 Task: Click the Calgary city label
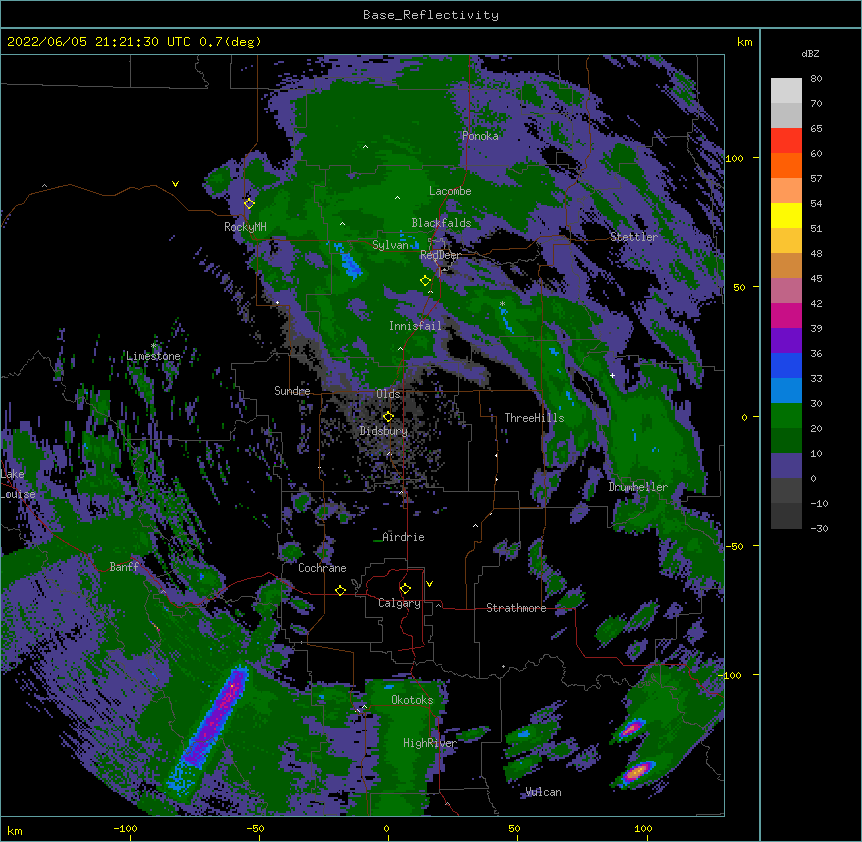(399, 603)
